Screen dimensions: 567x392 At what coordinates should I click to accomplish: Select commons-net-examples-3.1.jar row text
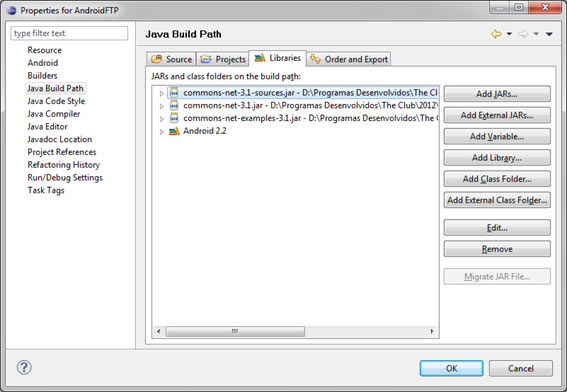click(311, 118)
